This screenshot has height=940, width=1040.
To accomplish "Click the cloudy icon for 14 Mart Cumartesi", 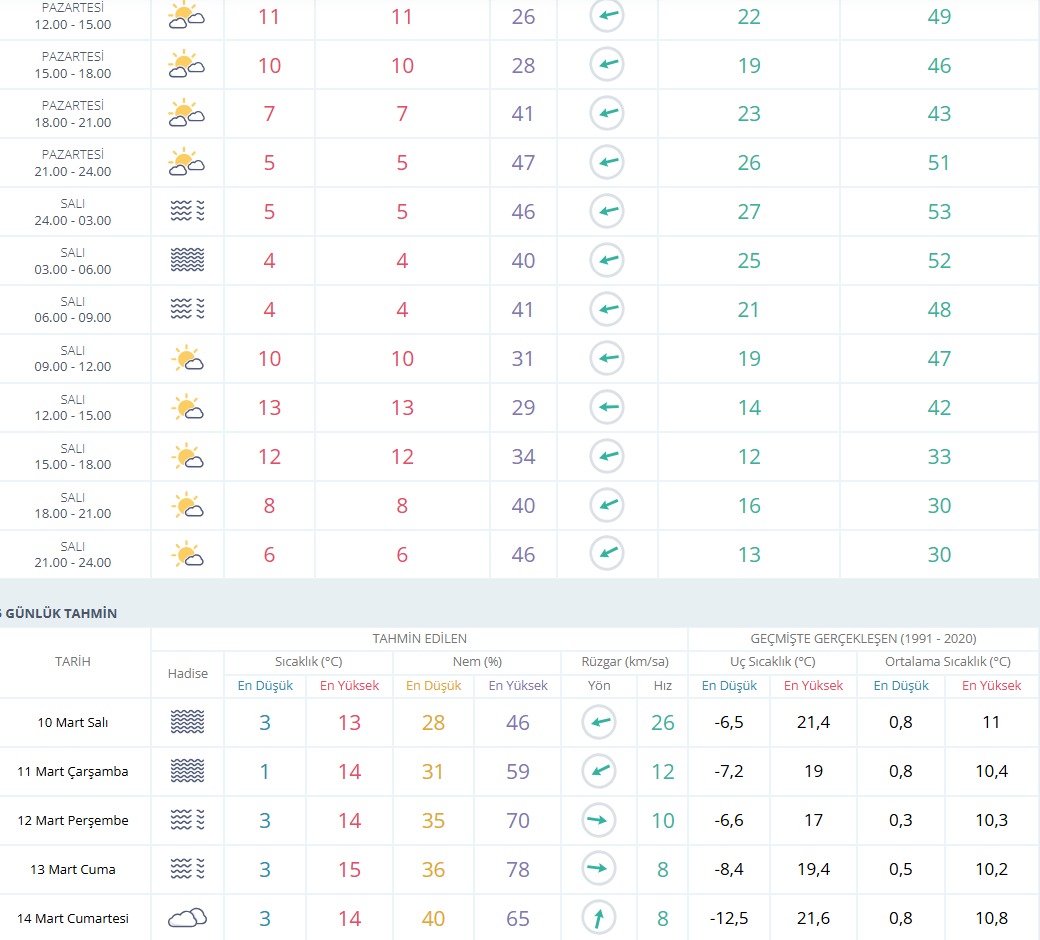I will pyautogui.click(x=187, y=918).
